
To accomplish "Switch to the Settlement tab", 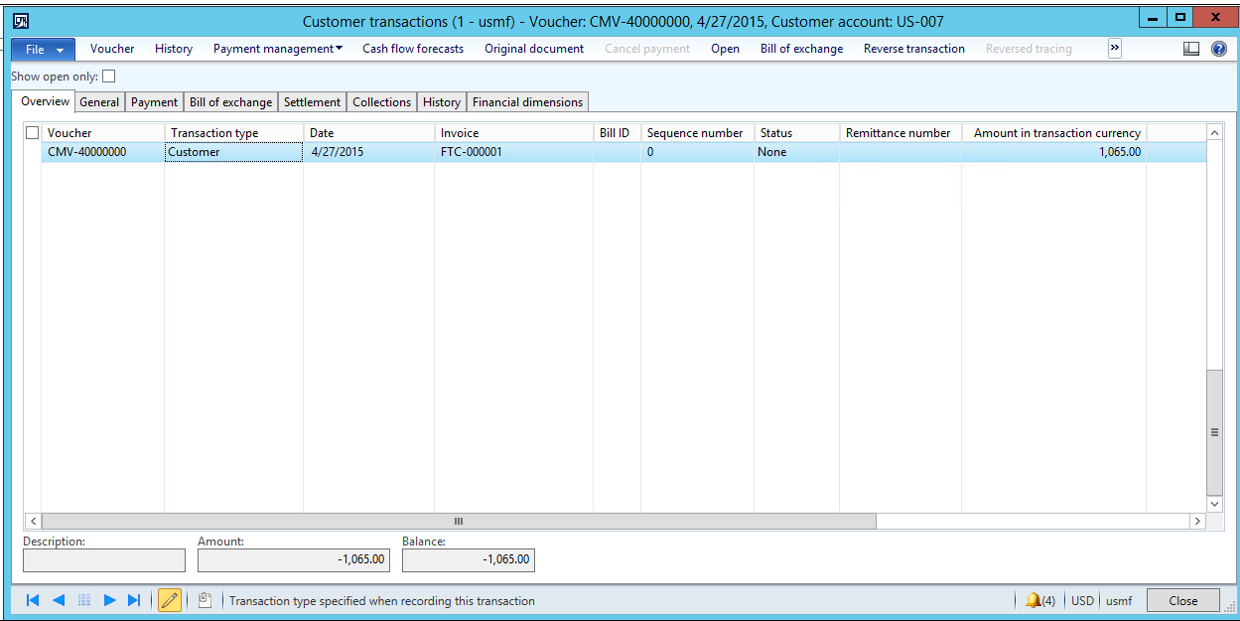I will point(312,102).
